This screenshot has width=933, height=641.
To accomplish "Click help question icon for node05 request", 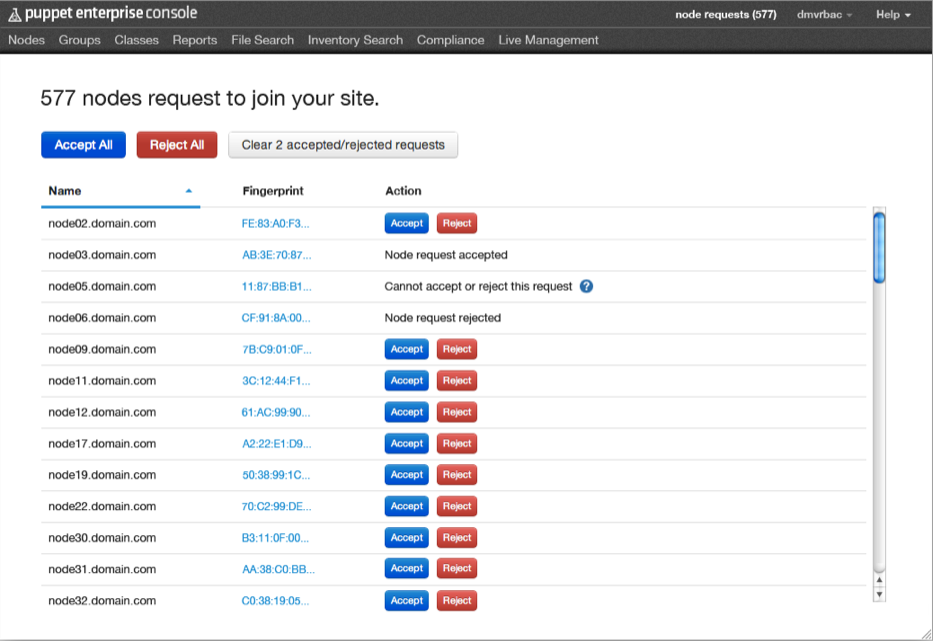I will pyautogui.click(x=586, y=286).
